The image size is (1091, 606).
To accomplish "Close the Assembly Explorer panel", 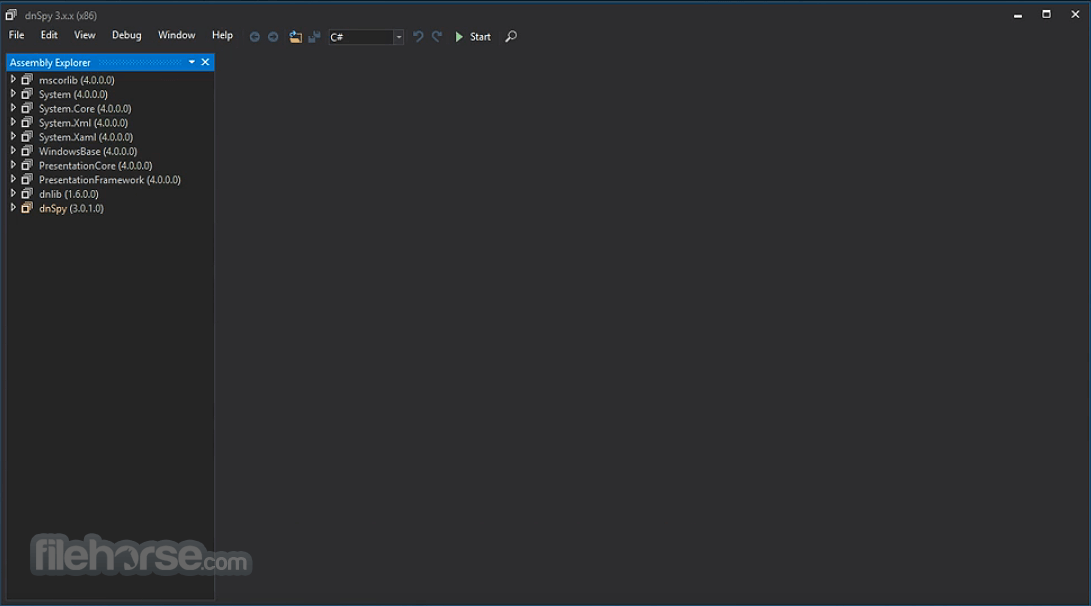I will click(205, 62).
